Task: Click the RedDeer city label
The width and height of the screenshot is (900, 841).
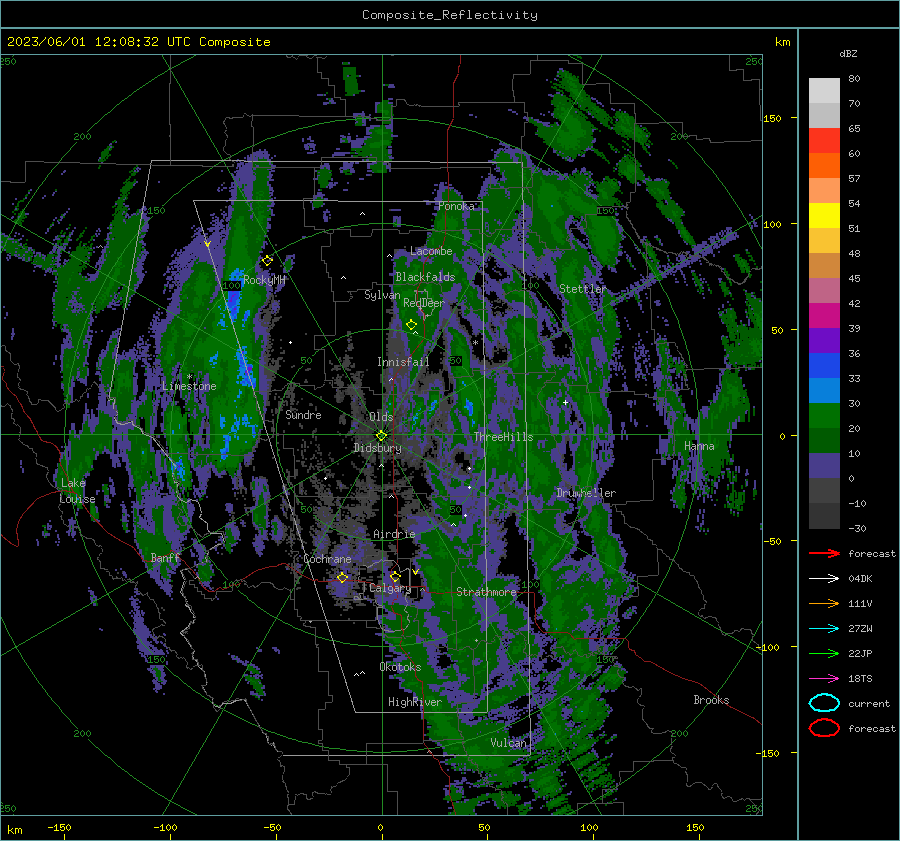Action: tap(424, 303)
